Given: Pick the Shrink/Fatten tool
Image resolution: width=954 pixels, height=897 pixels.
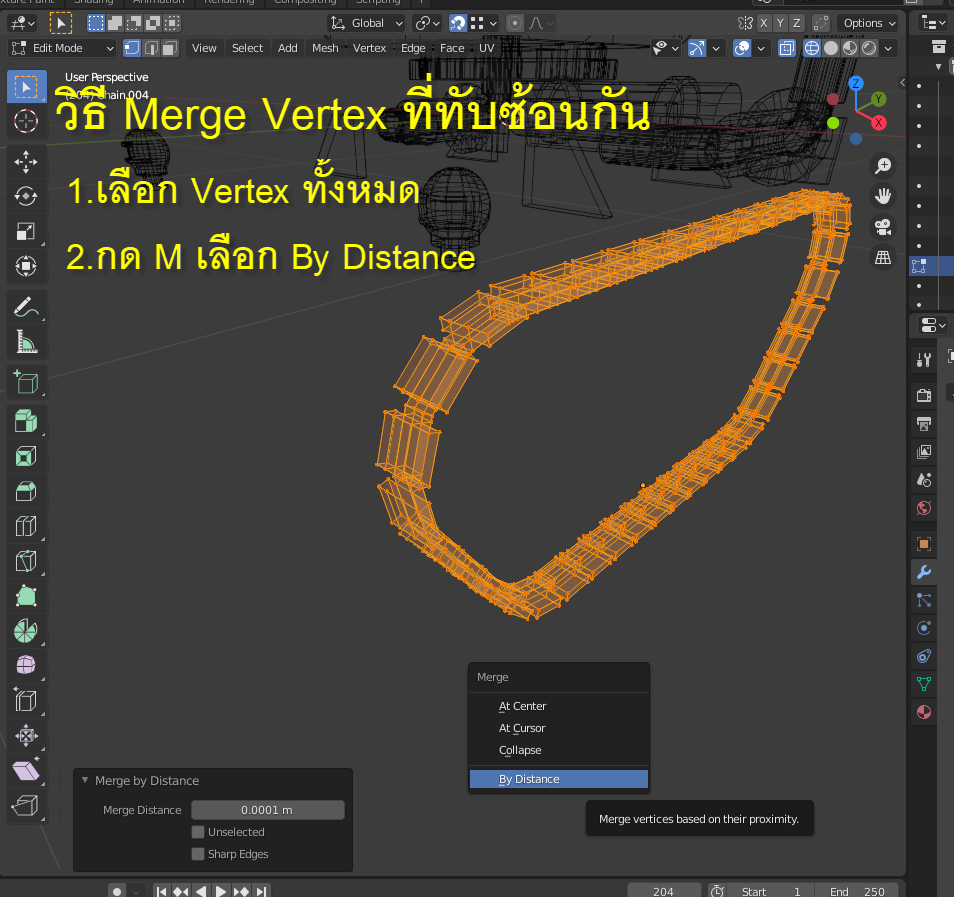Looking at the screenshot, I should coord(26,735).
